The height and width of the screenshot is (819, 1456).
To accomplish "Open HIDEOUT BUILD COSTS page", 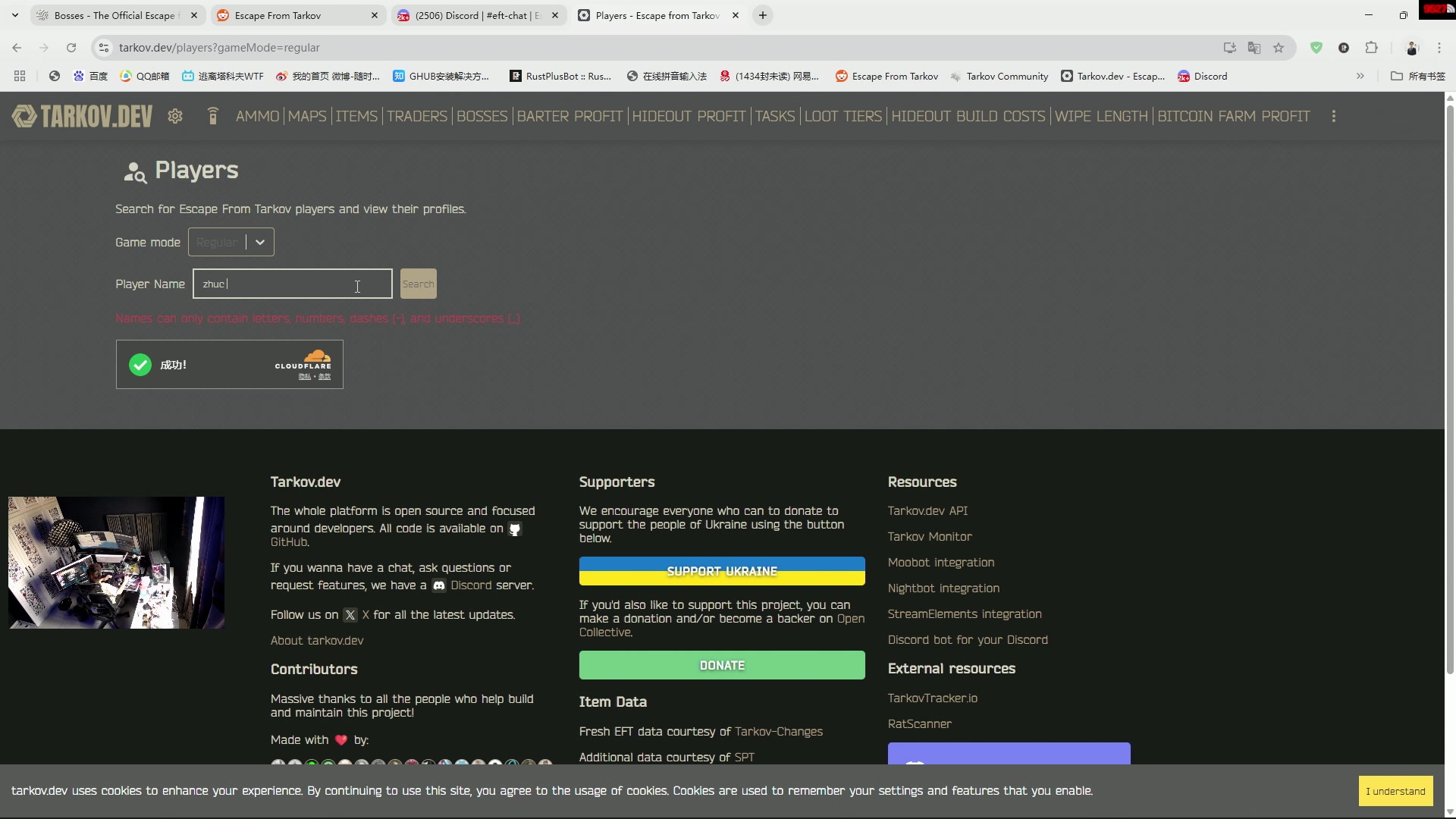I will tap(968, 116).
